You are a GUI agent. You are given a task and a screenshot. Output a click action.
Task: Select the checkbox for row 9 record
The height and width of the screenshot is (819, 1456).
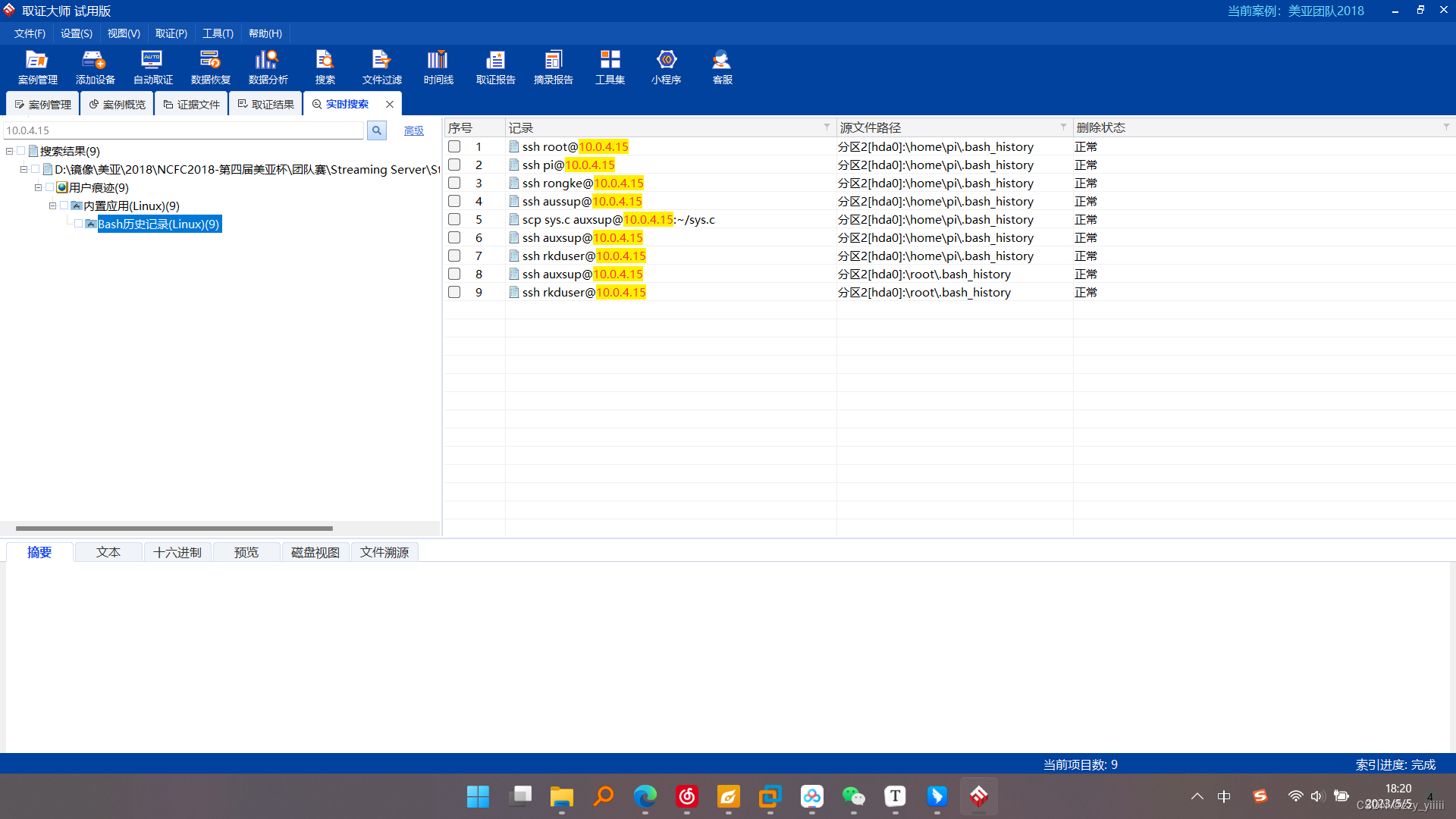(x=454, y=292)
